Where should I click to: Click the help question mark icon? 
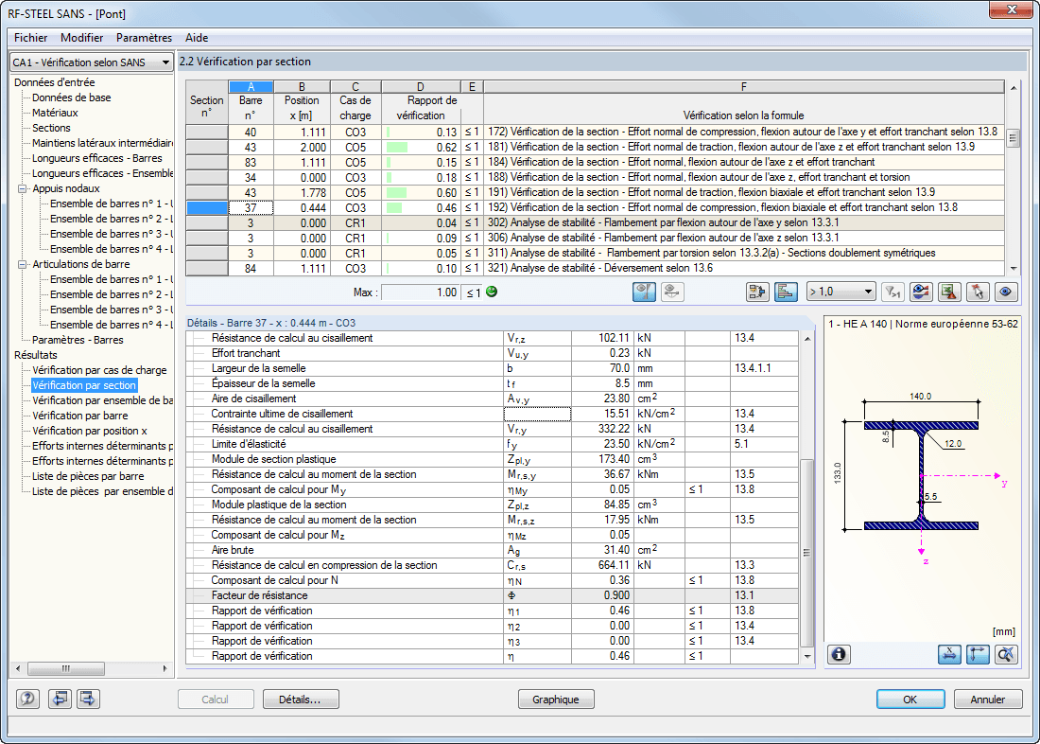tap(28, 699)
